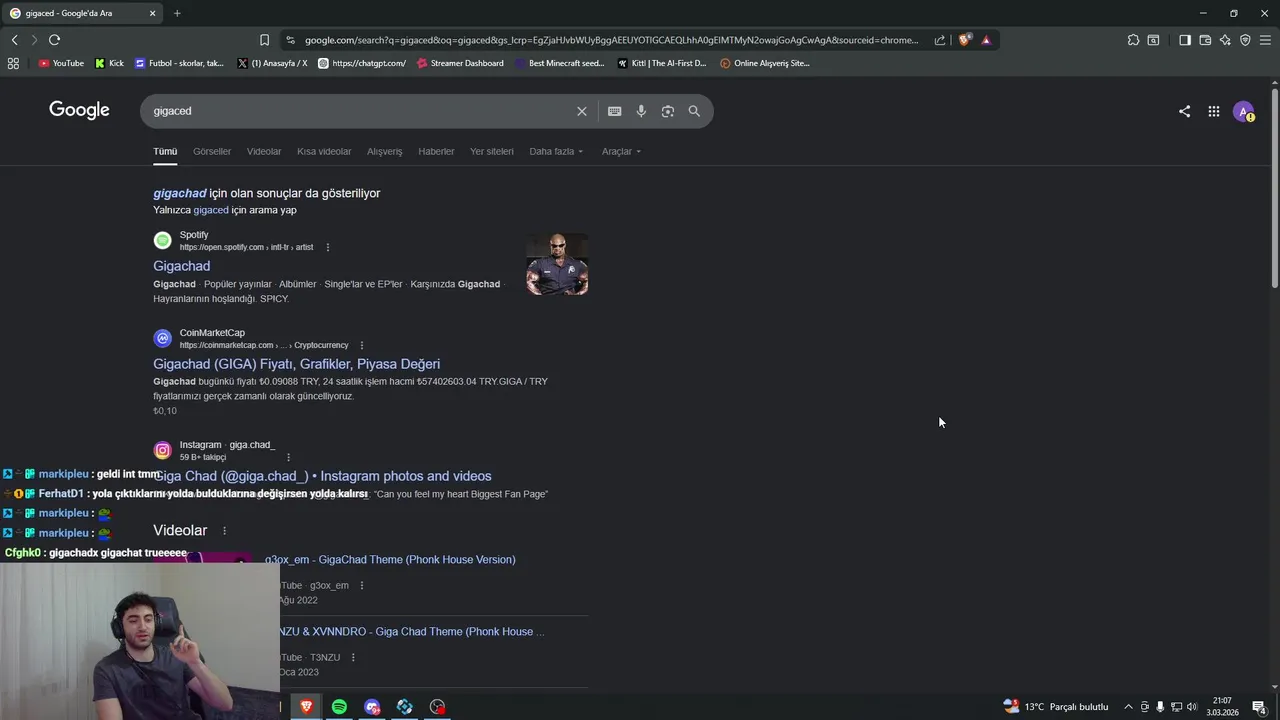Clear the search box with X
Image resolution: width=1280 pixels, height=720 pixels.
582,111
